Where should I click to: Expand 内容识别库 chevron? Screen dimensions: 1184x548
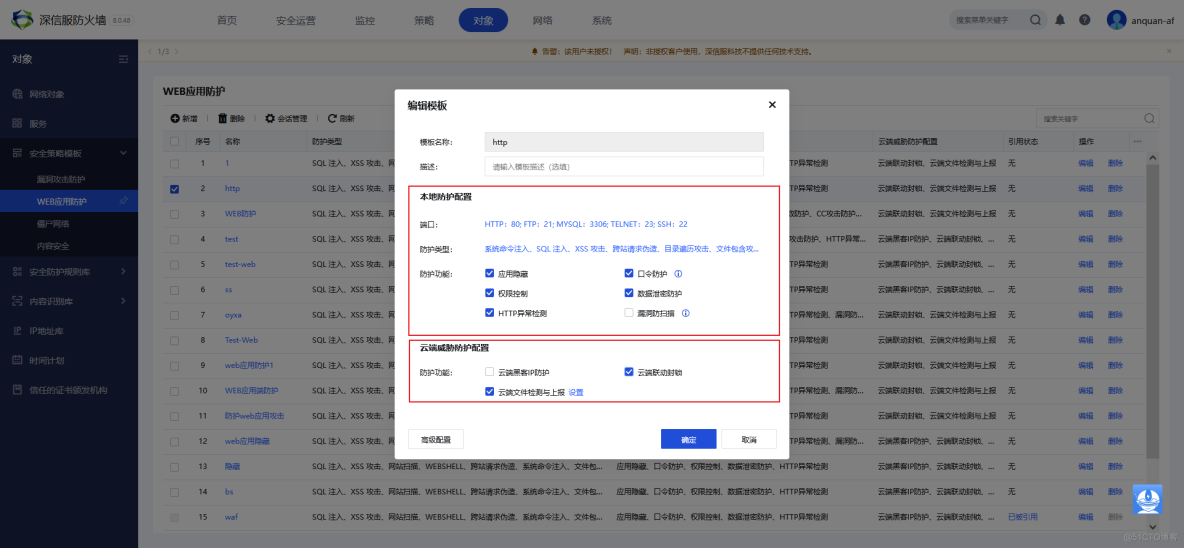click(x=124, y=300)
